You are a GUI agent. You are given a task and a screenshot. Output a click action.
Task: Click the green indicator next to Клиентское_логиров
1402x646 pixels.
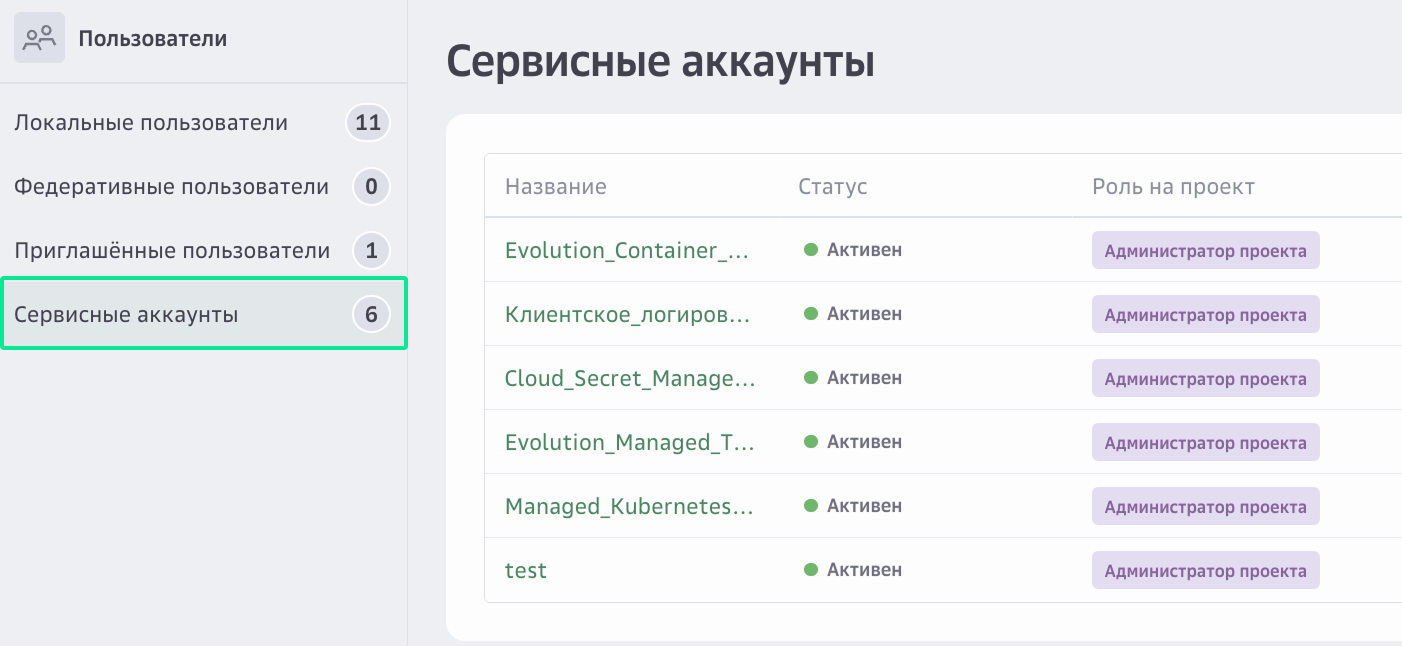point(809,314)
